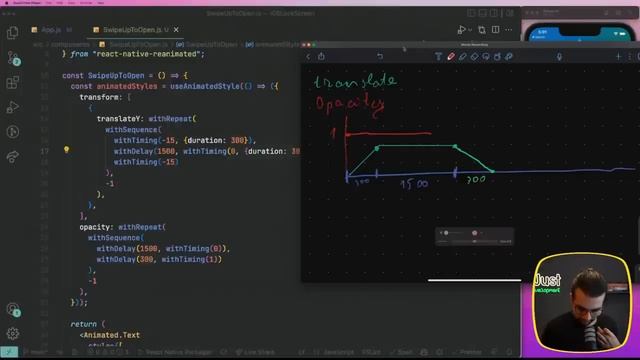Select the Text tool in the notes toolbar
The image size is (640, 360).
pos(438,56)
